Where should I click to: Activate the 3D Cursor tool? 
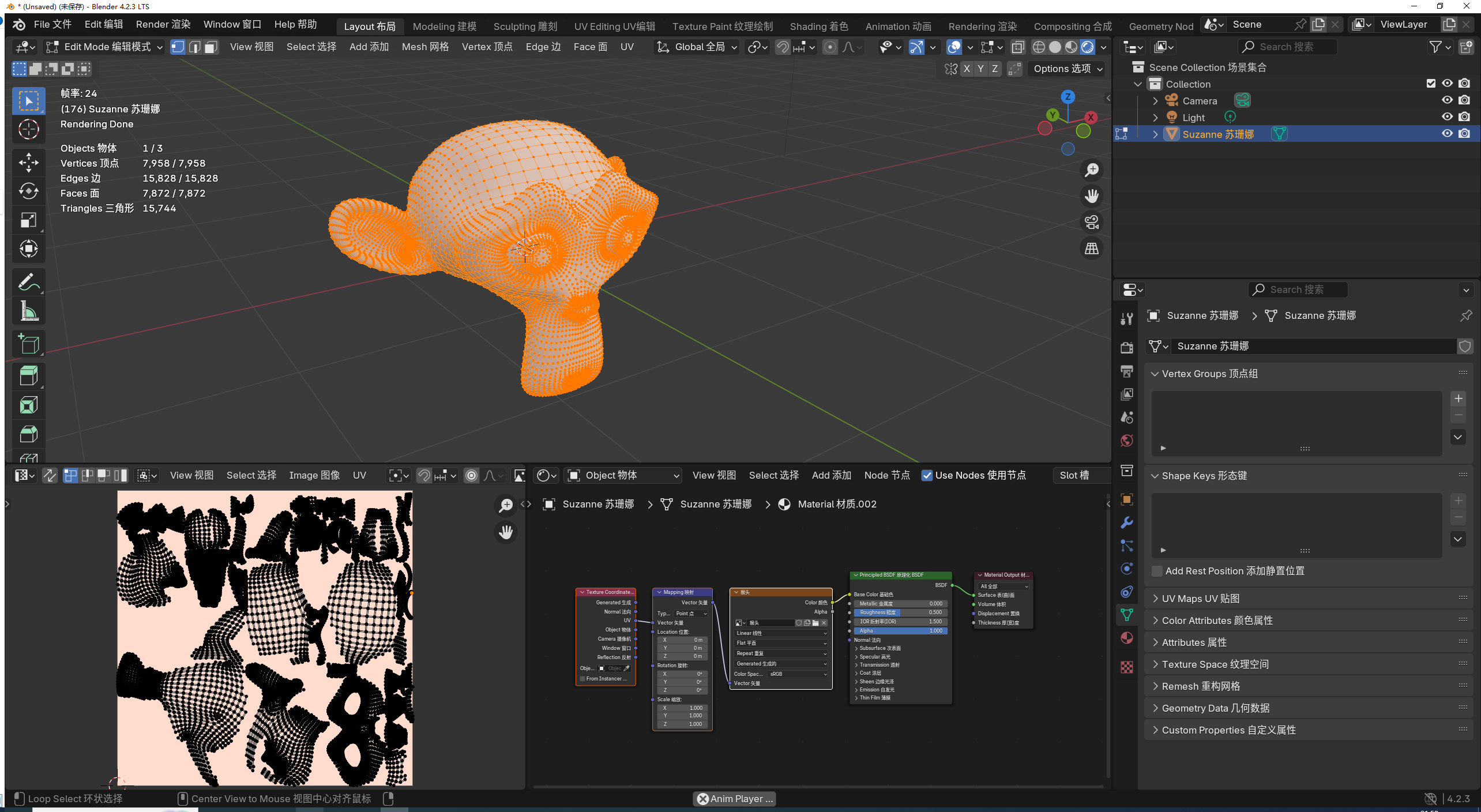28,129
